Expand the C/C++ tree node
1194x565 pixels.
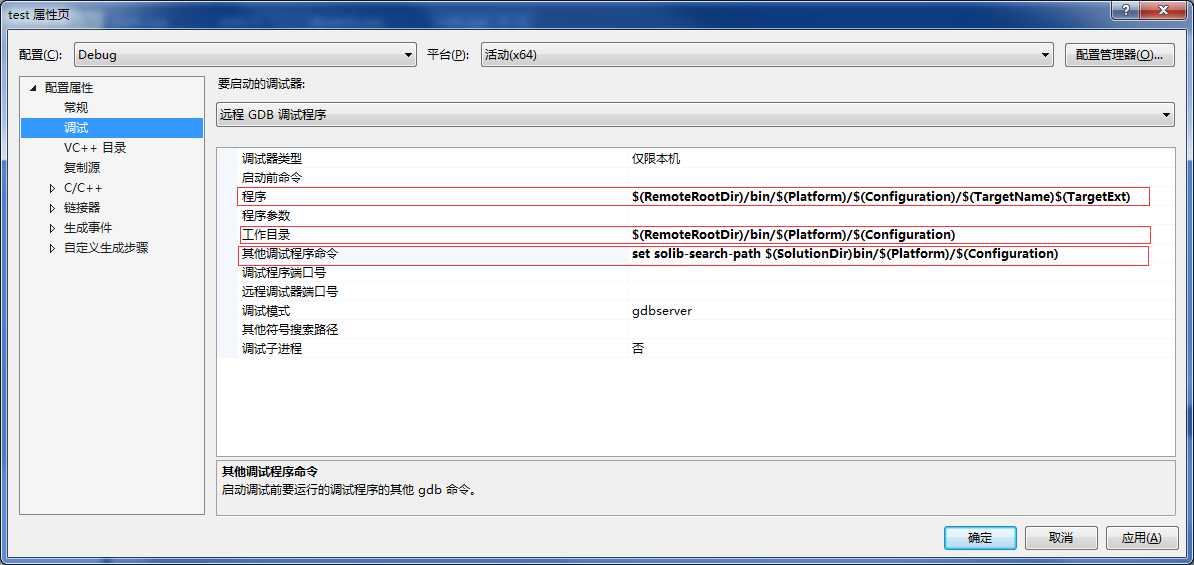coord(52,188)
